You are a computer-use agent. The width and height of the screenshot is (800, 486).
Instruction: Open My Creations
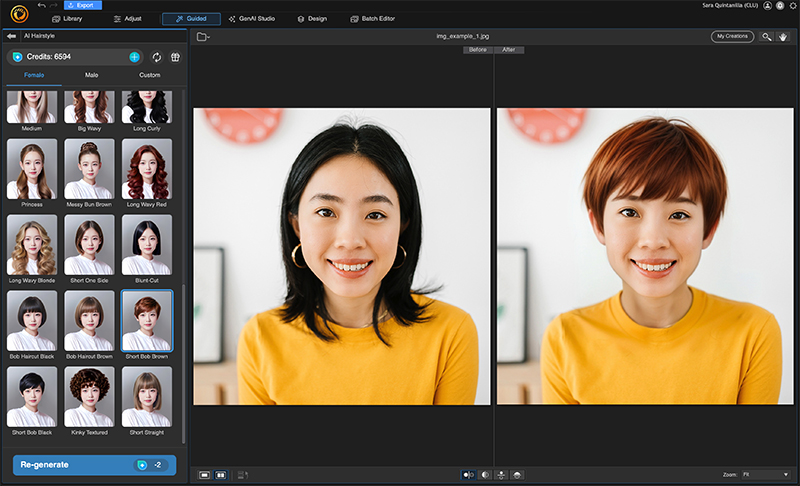(732, 37)
